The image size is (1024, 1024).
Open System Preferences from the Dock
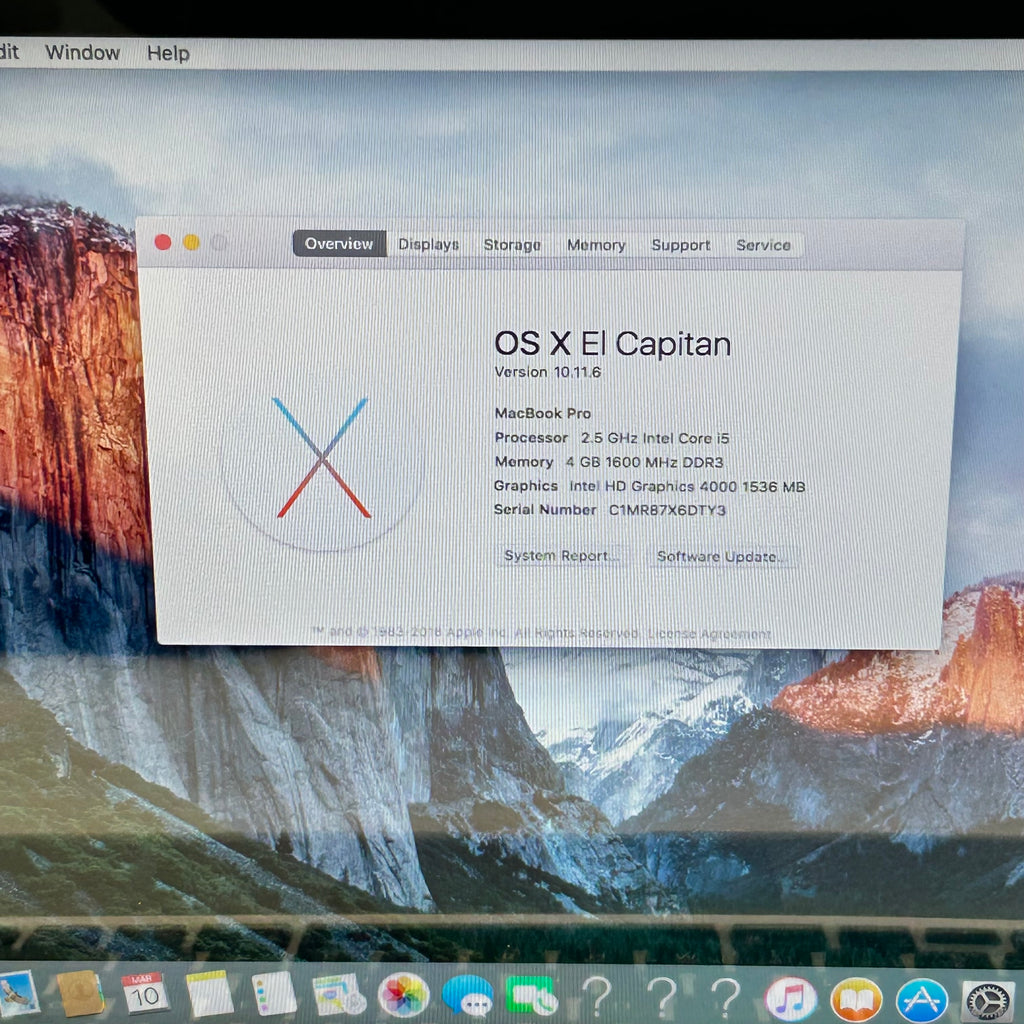[x=987, y=1001]
